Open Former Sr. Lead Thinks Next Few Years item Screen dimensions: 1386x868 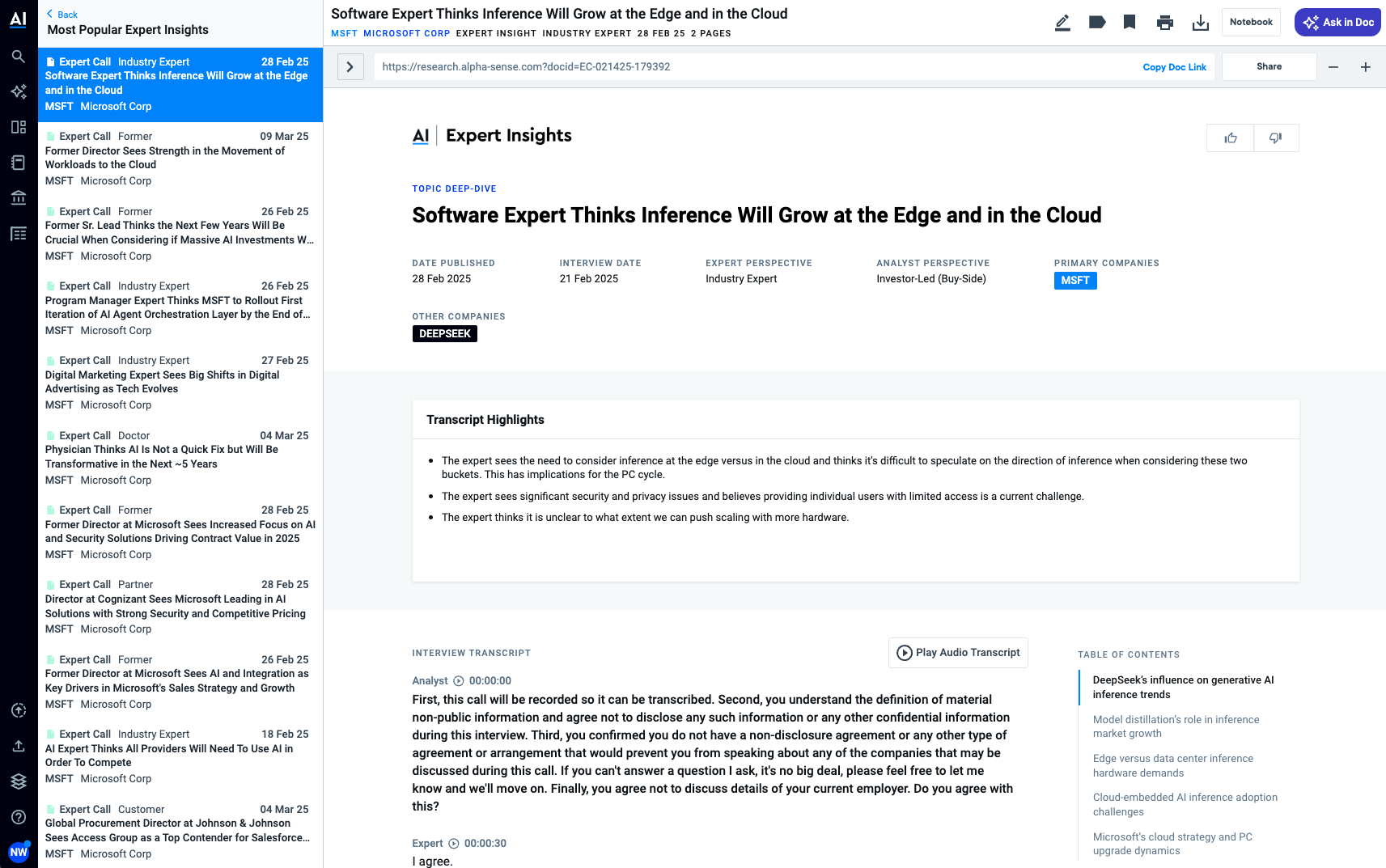(180, 234)
